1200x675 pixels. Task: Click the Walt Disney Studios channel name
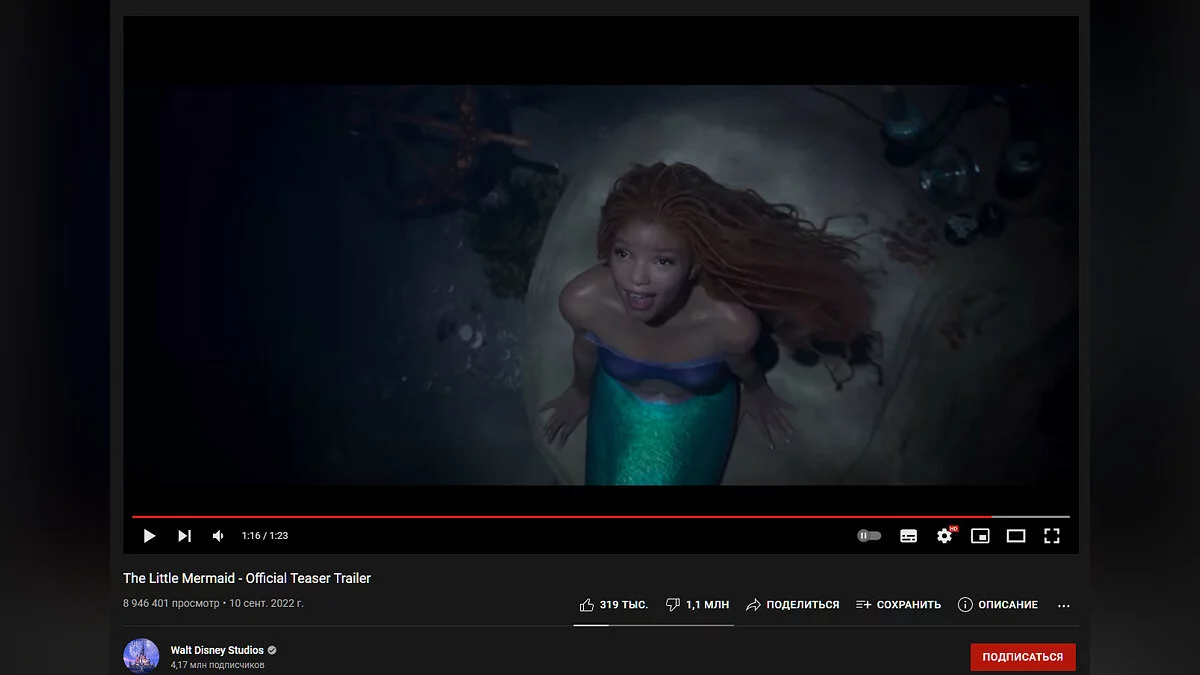coord(217,650)
